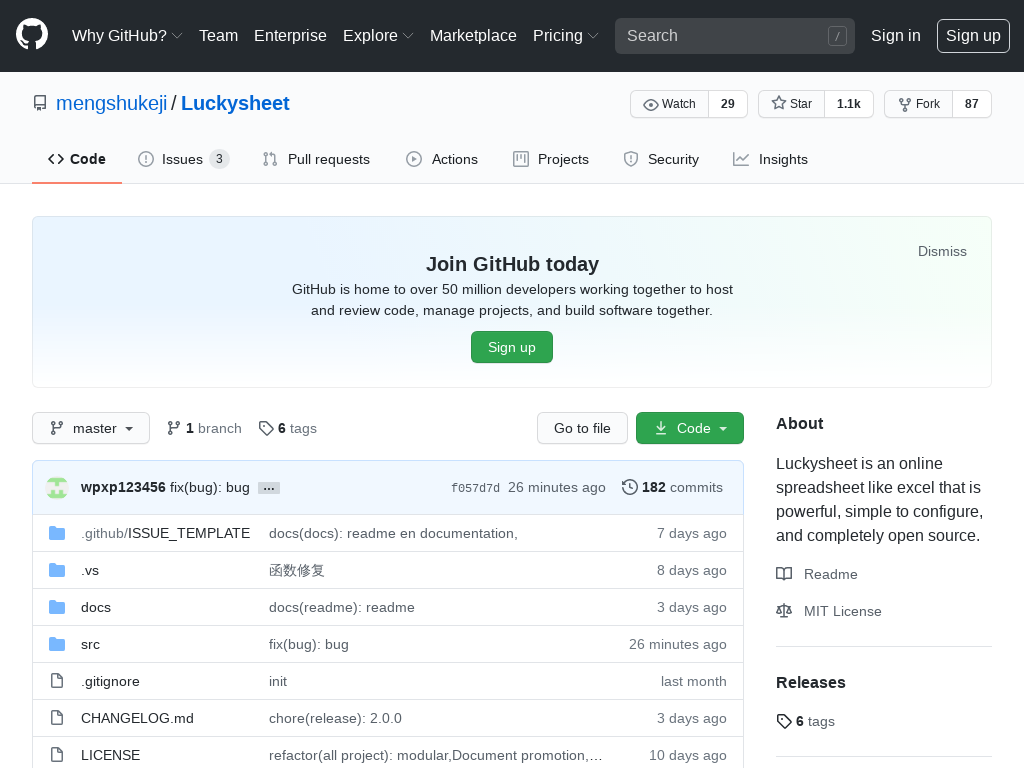Open the Team nav link
1024x768 pixels.
218,36
